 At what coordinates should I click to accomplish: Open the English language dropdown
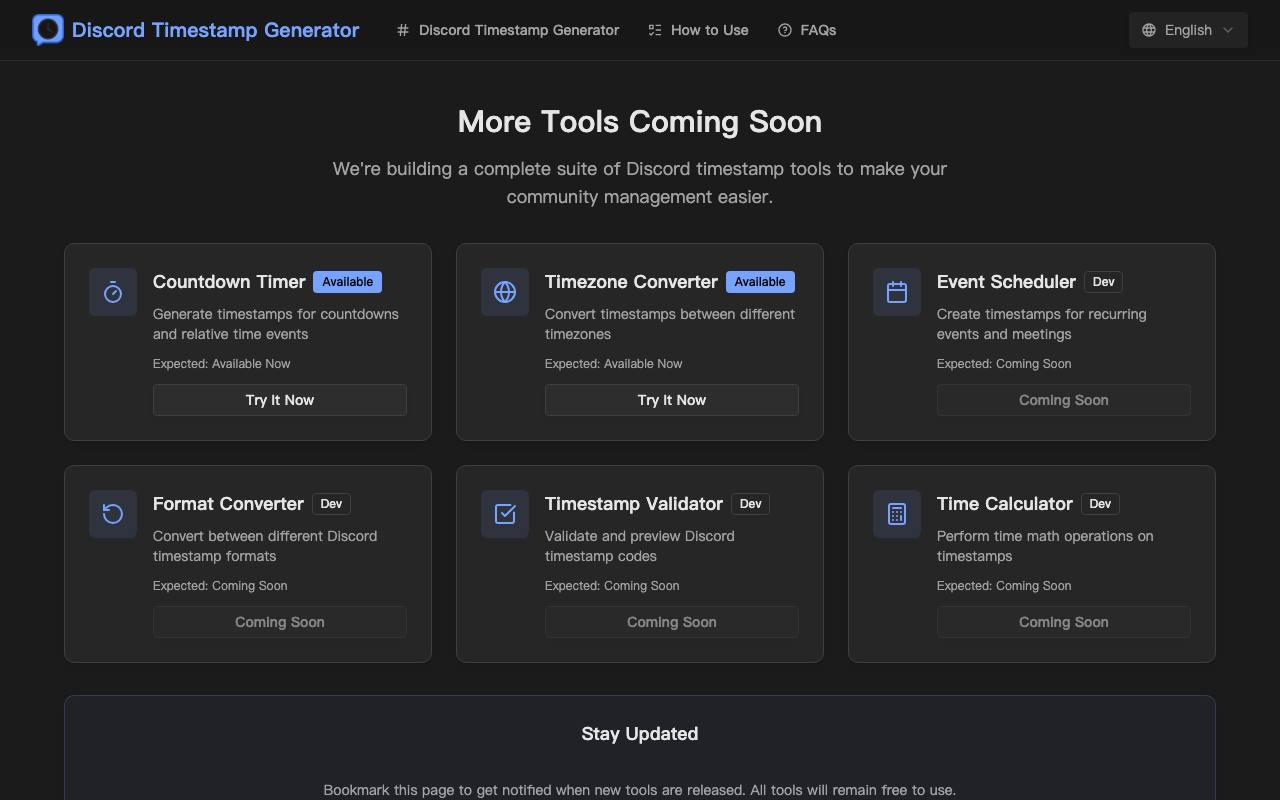[x=1188, y=30]
